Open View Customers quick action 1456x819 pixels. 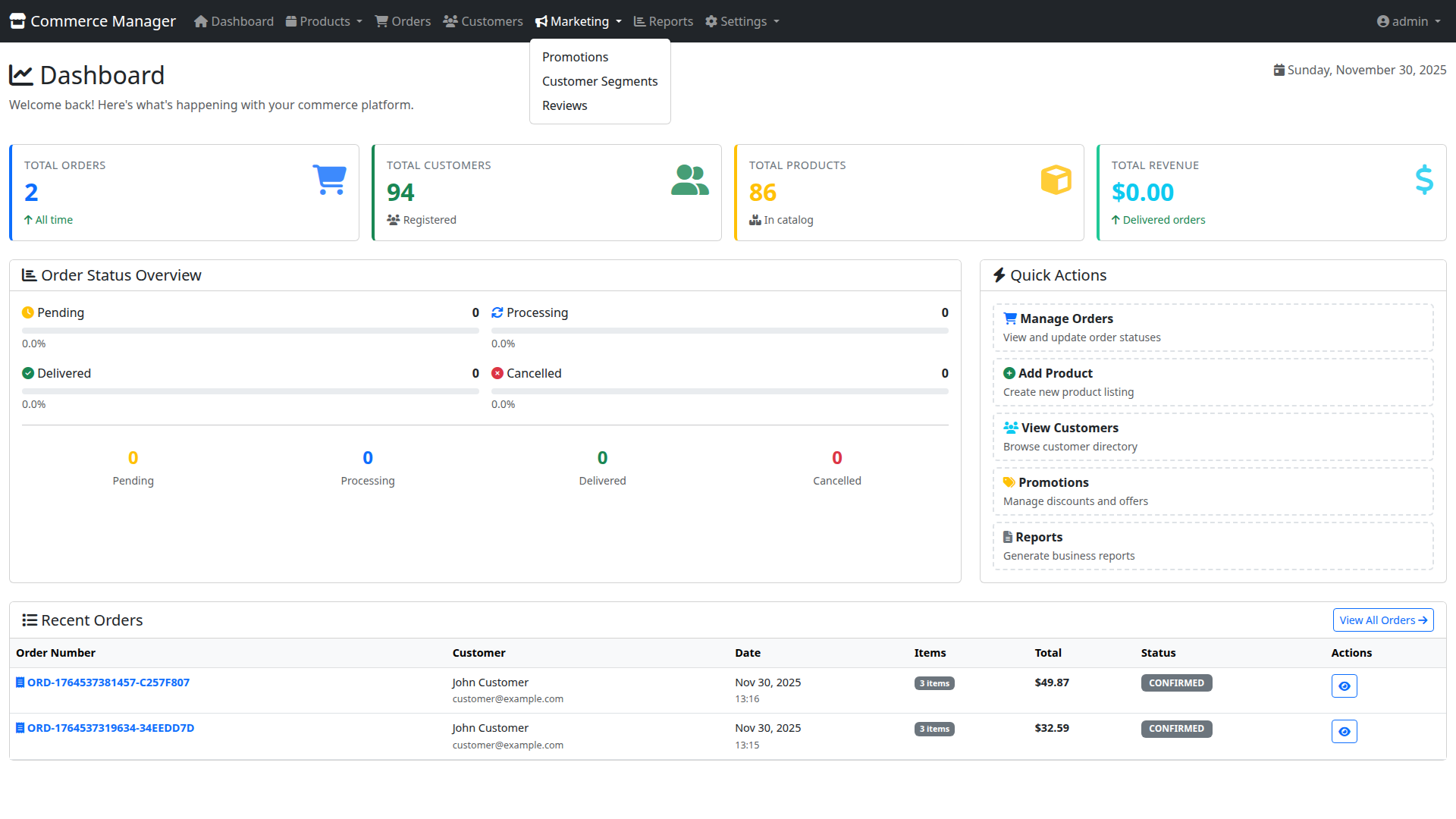click(1212, 437)
